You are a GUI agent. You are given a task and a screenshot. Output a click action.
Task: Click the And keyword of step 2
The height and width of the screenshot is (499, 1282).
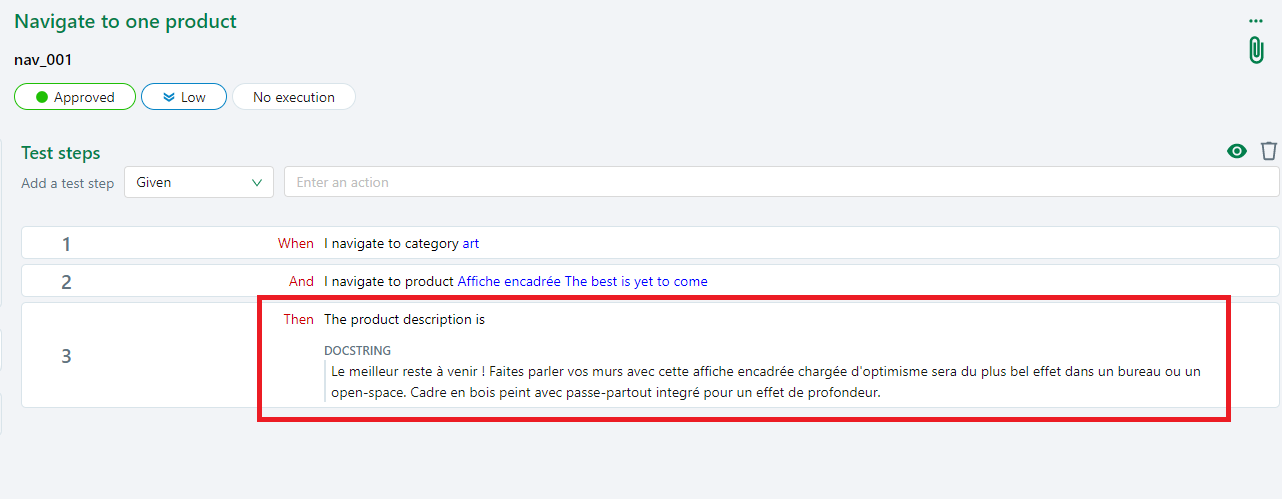(301, 282)
